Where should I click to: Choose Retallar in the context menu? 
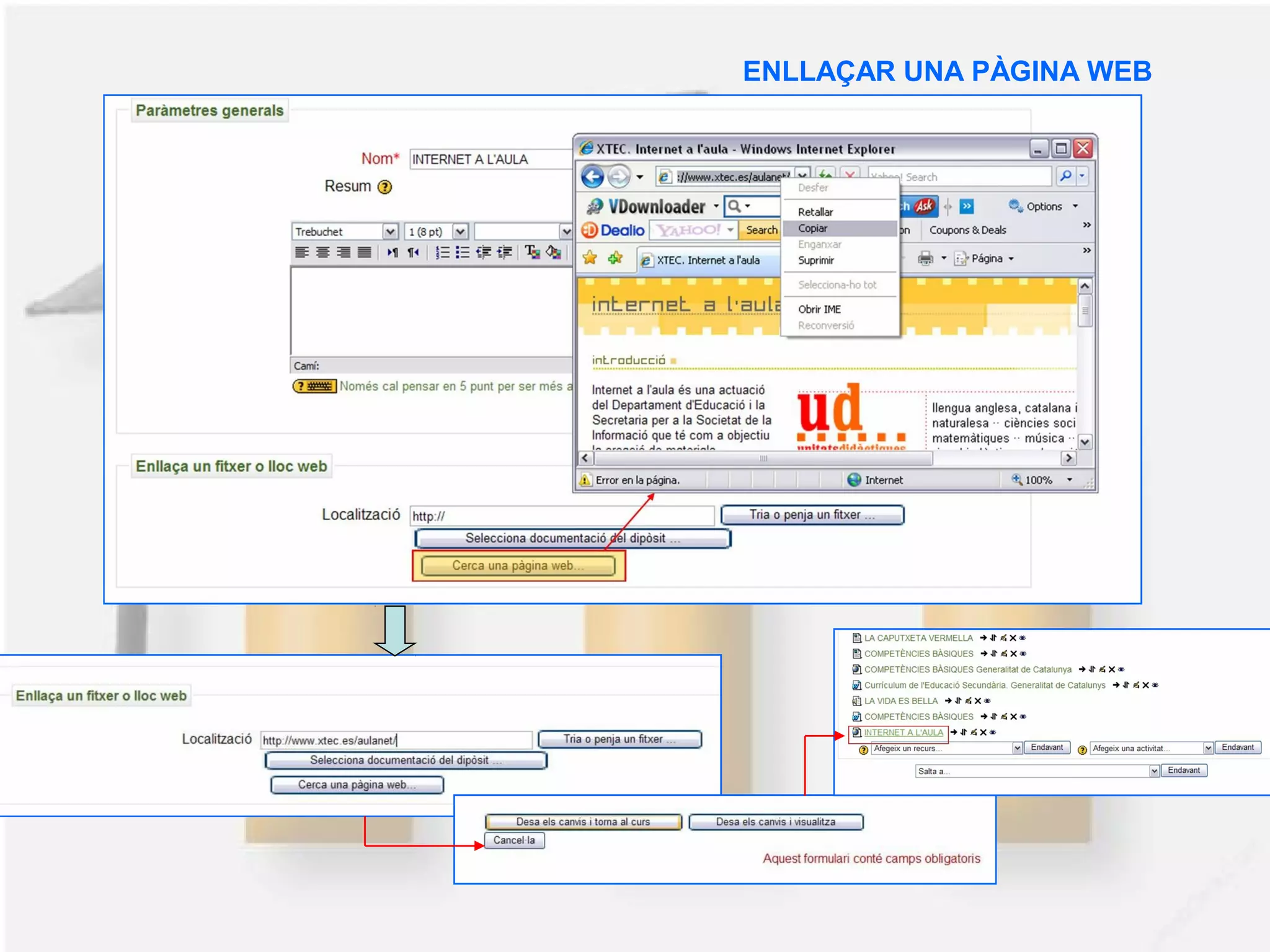tap(840, 212)
